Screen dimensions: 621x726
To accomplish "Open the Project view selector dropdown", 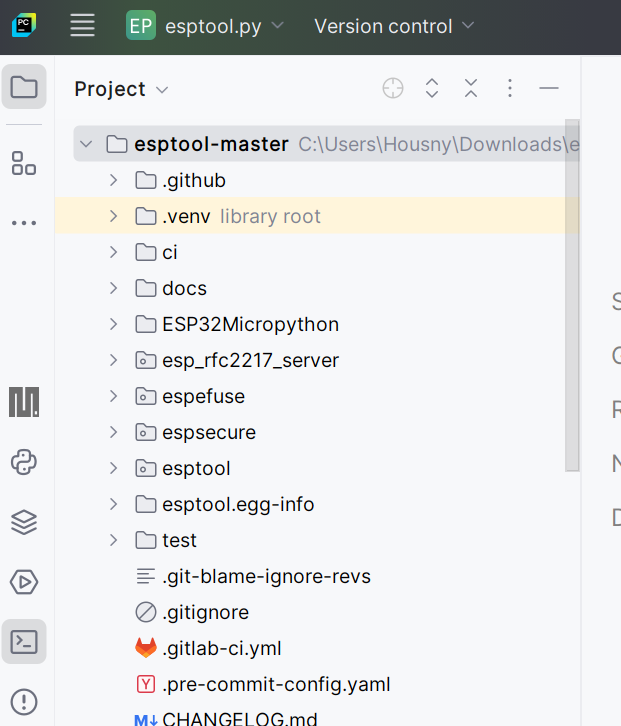I will click(121, 89).
